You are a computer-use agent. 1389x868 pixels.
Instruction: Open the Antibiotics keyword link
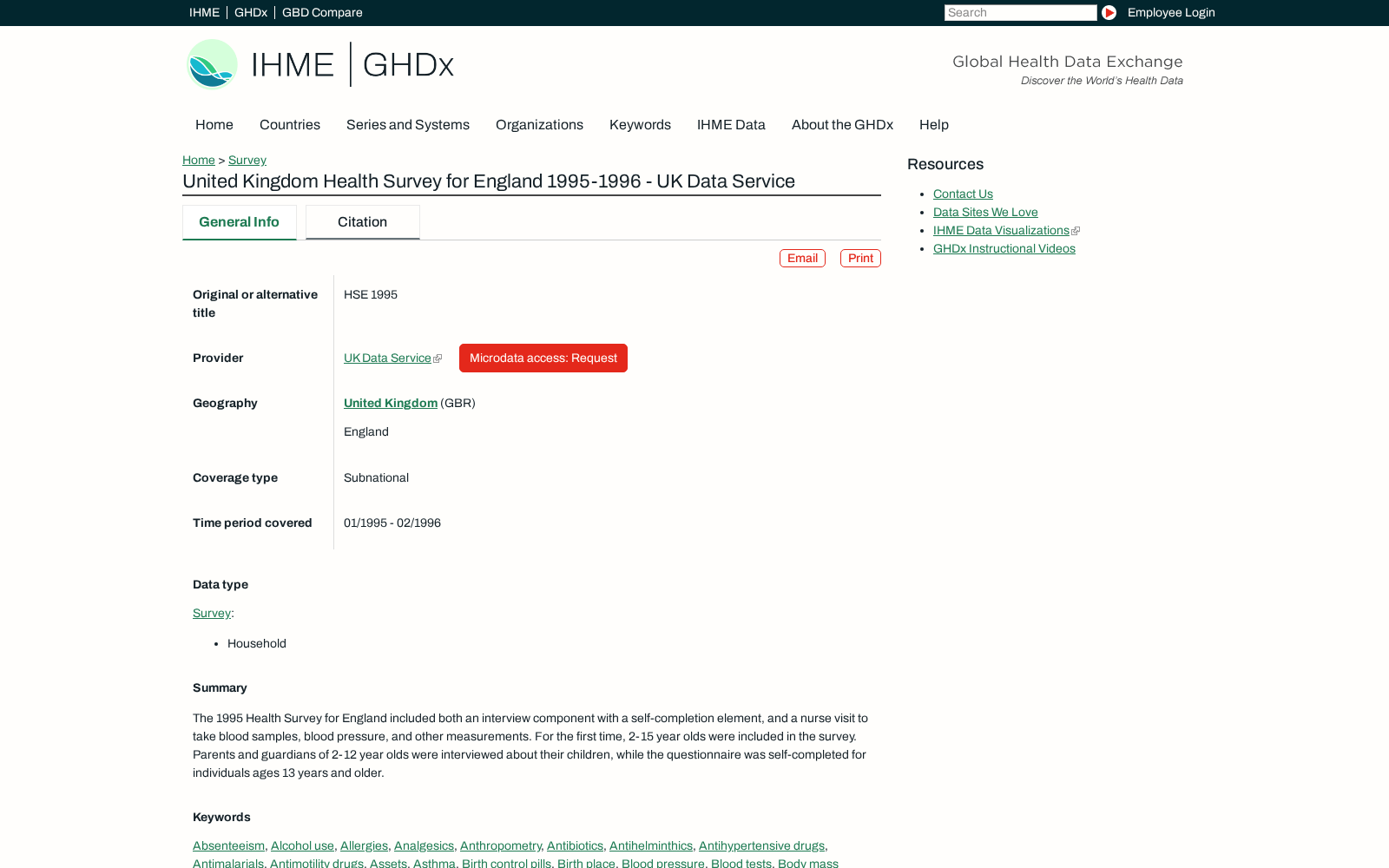coord(575,845)
